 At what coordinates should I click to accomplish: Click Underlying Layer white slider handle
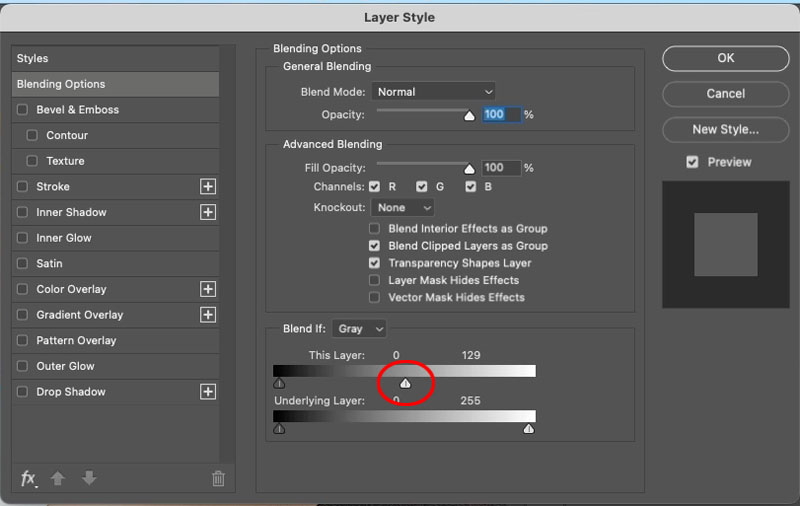point(529,428)
